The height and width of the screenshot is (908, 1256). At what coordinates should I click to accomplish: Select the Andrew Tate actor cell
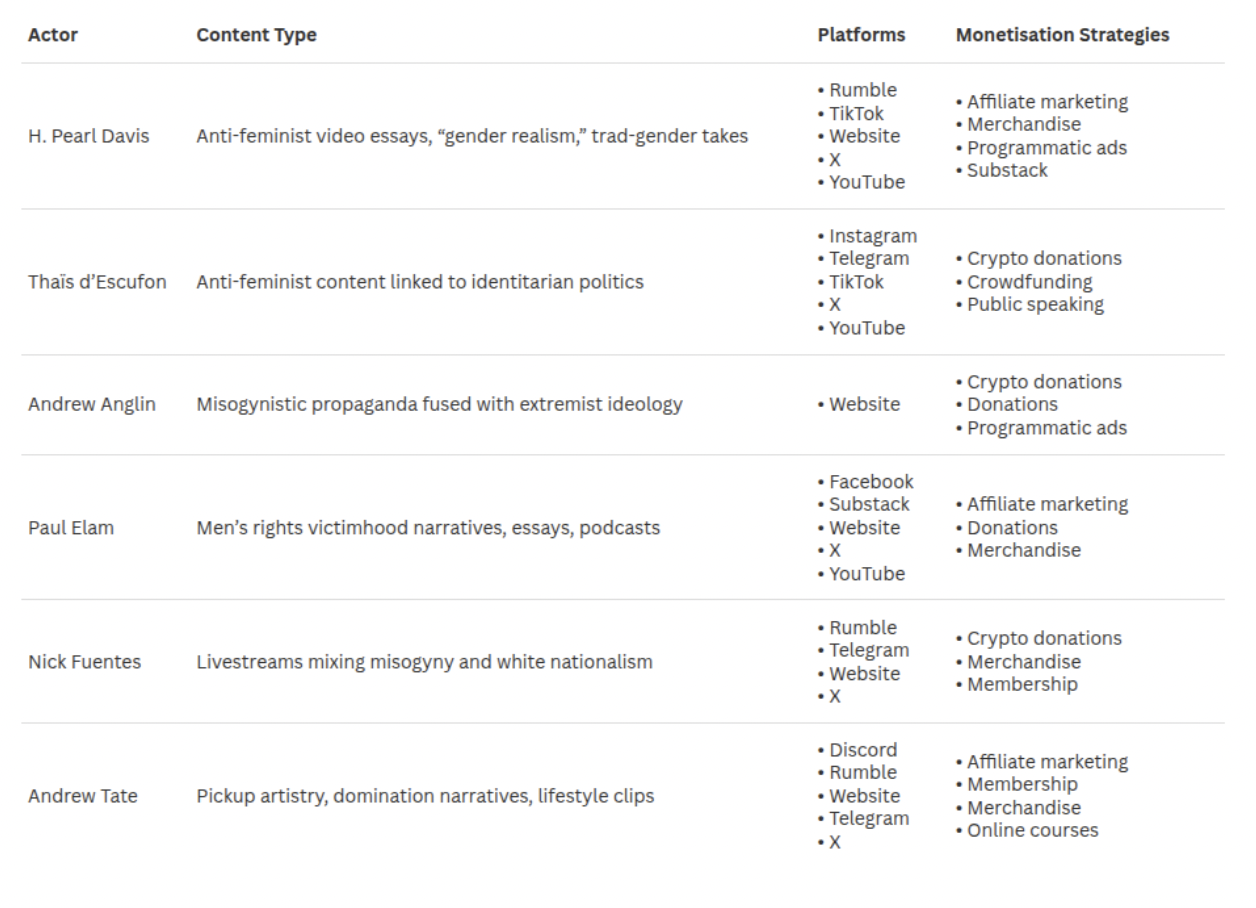pyautogui.click(x=83, y=797)
